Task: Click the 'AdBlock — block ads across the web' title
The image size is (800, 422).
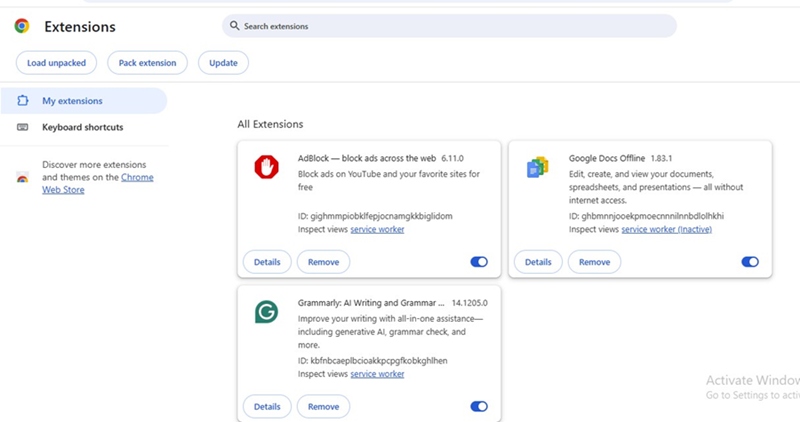Action: pyautogui.click(x=367, y=158)
